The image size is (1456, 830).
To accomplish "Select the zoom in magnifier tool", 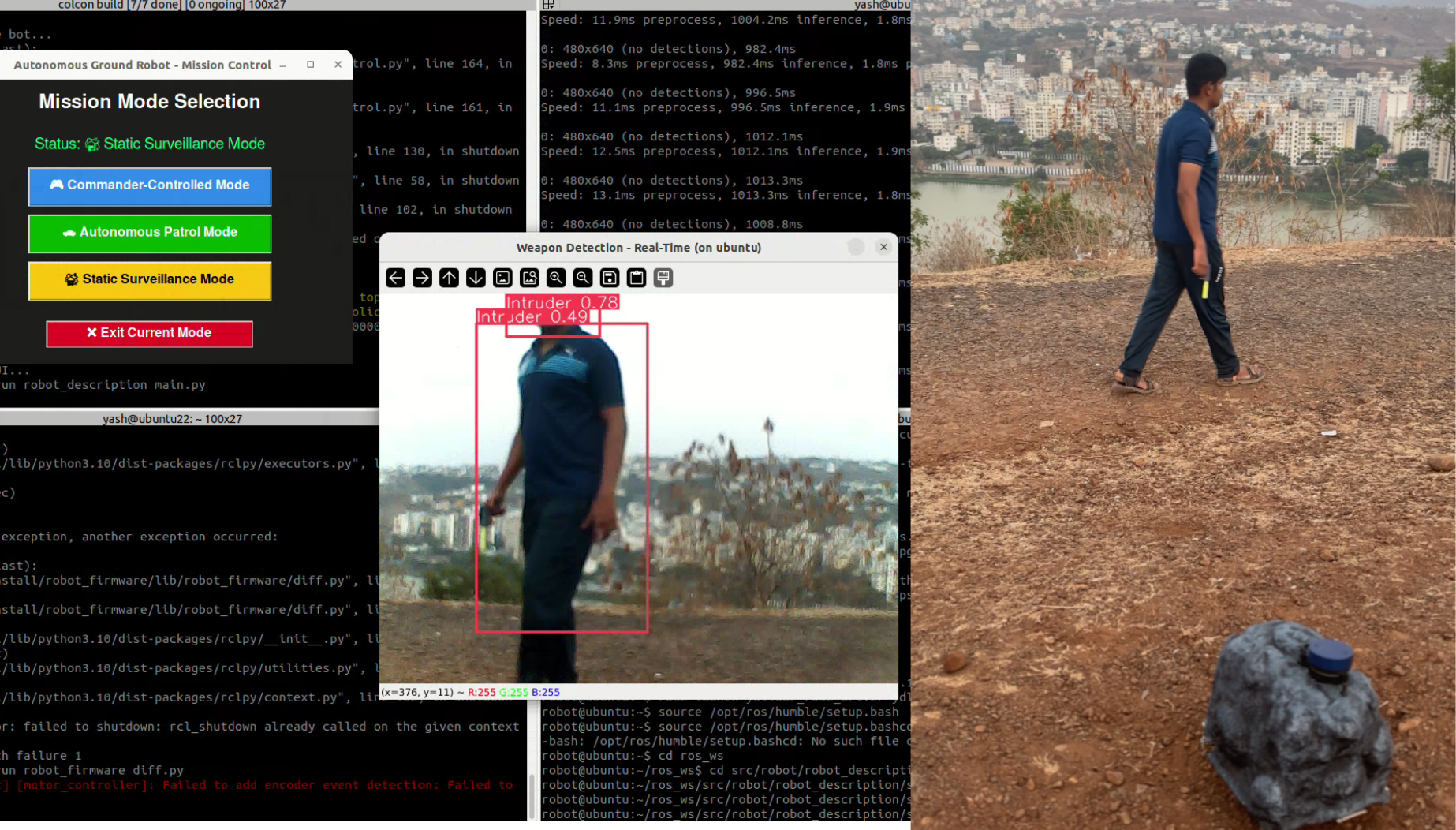I will (x=556, y=278).
